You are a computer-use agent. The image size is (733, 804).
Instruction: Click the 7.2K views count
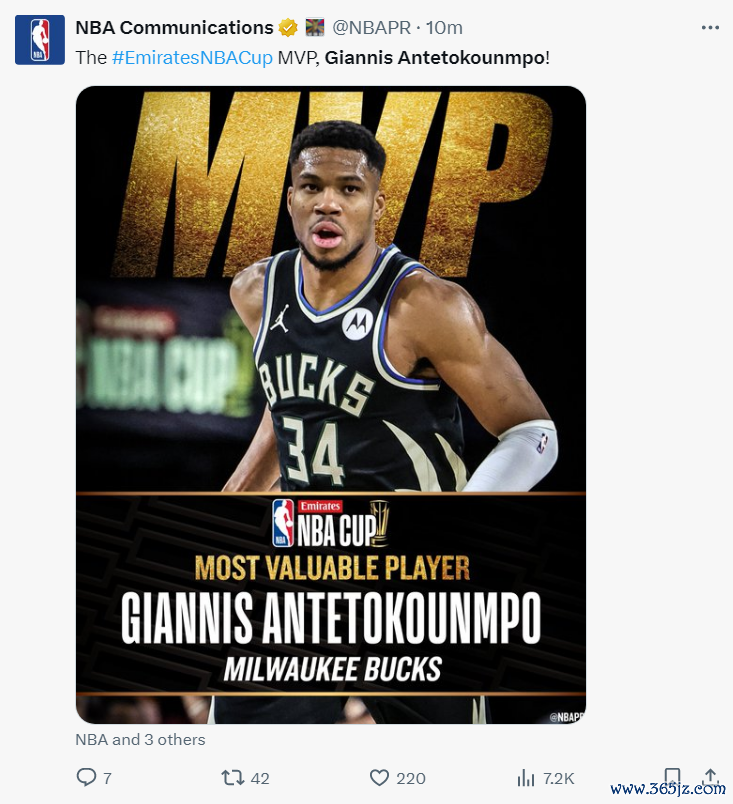559,778
